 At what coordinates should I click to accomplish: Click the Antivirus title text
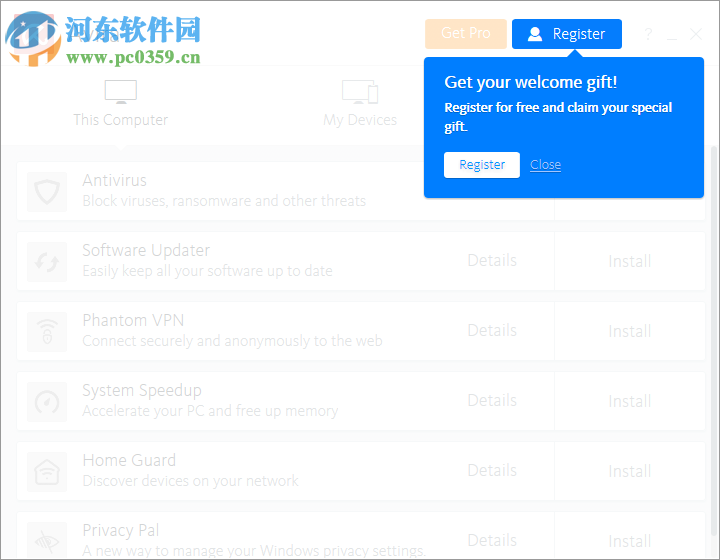[x=115, y=181]
